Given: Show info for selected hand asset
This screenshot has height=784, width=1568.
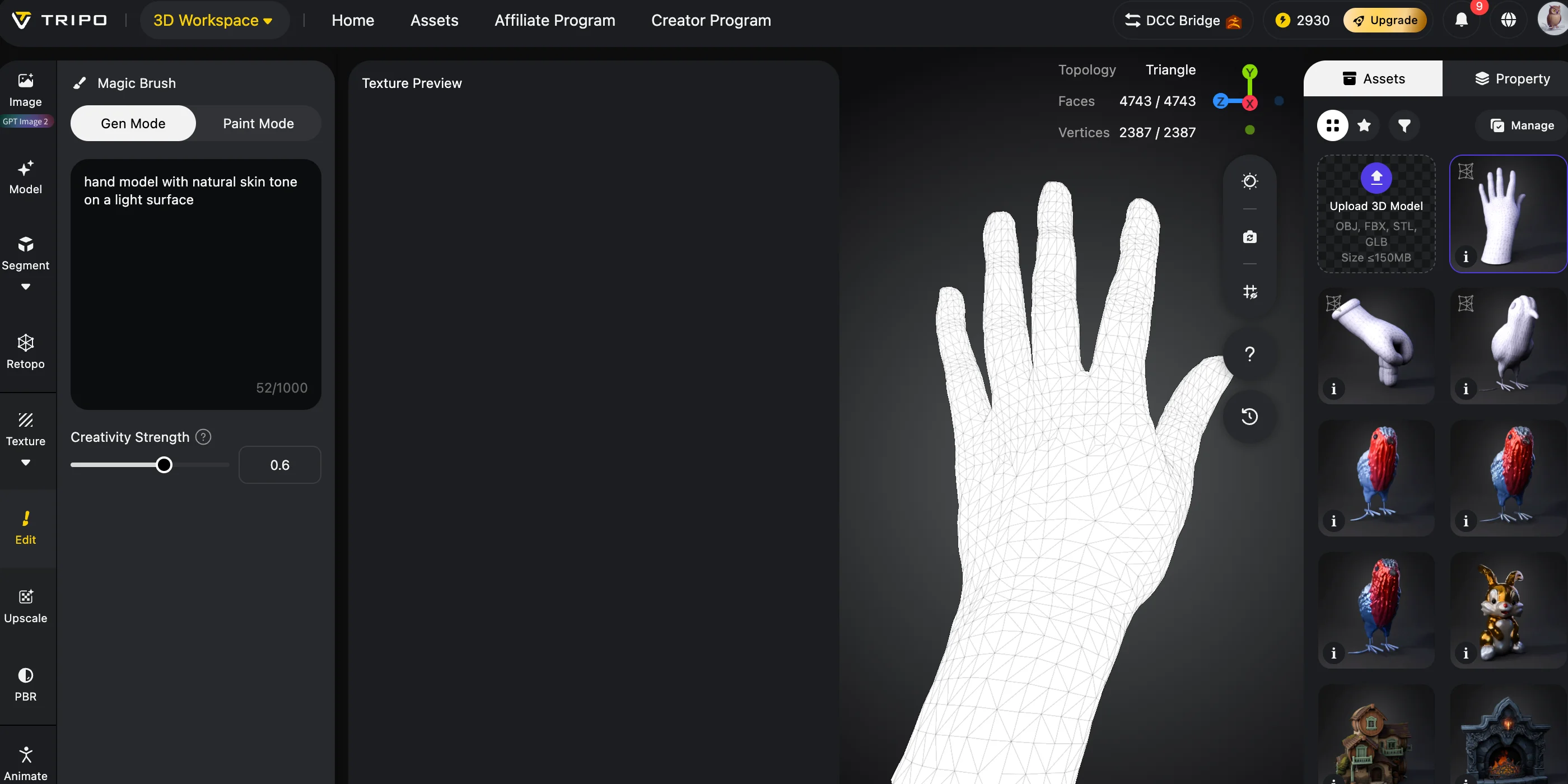Looking at the screenshot, I should coord(1466,257).
